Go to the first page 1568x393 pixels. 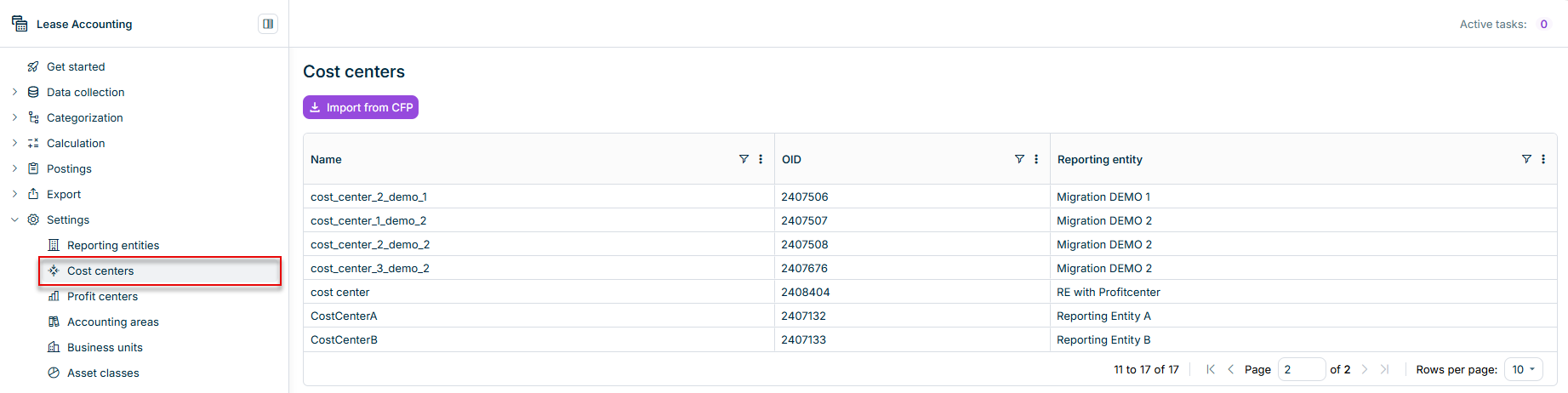tap(1211, 369)
